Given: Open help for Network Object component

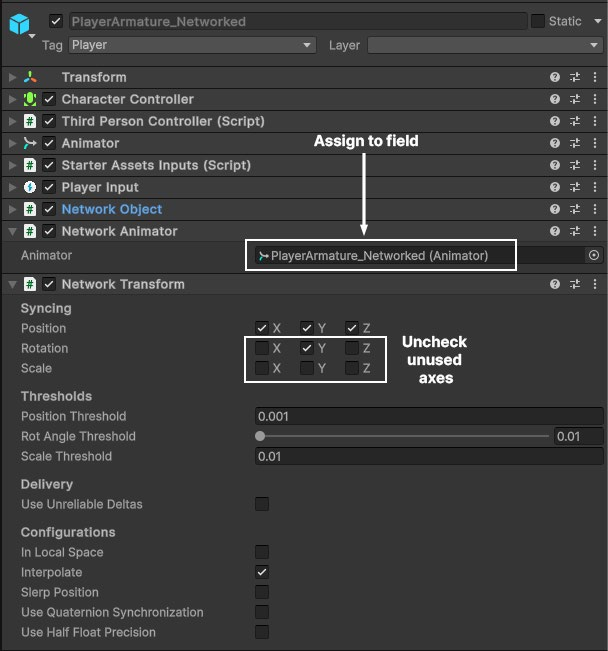Looking at the screenshot, I should (555, 209).
